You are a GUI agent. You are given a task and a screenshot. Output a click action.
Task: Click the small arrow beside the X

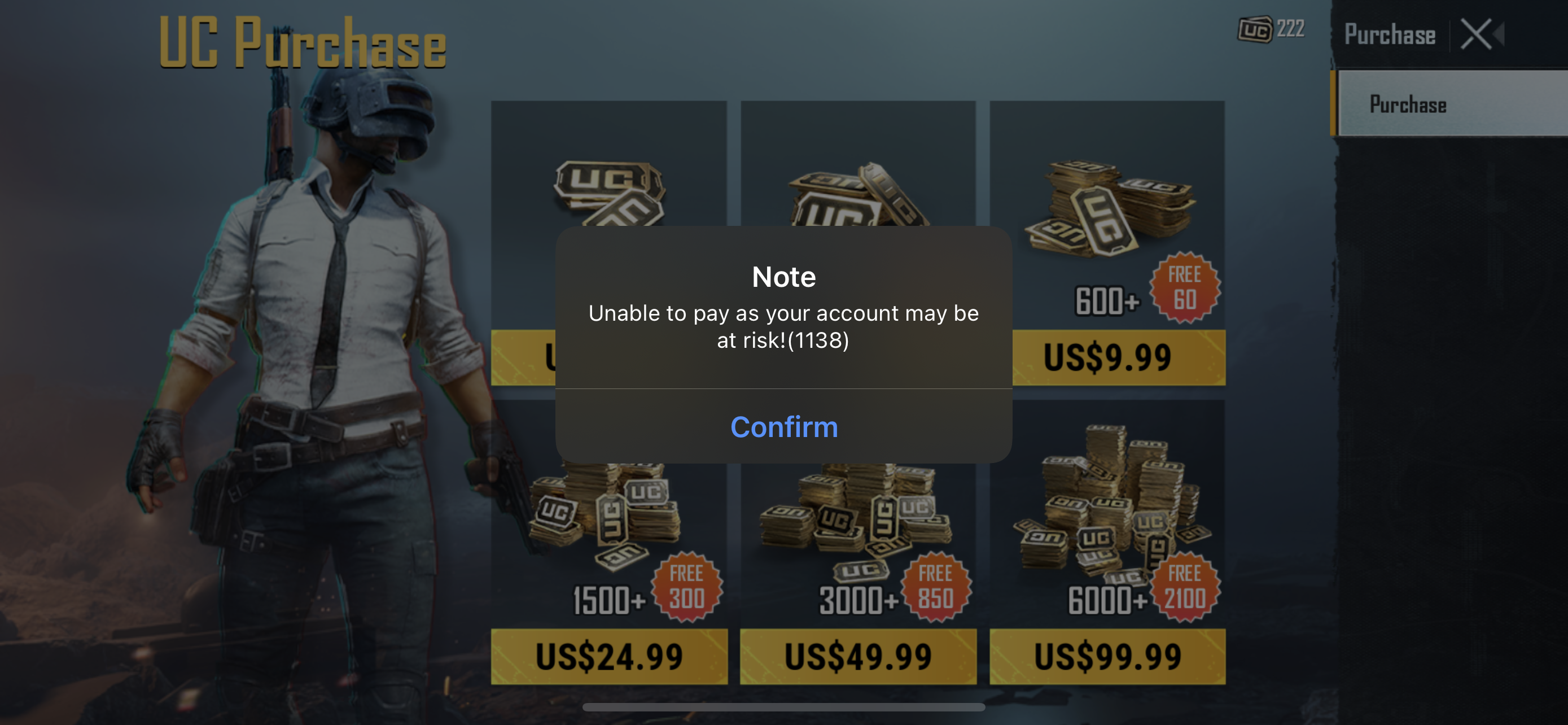(x=1499, y=33)
